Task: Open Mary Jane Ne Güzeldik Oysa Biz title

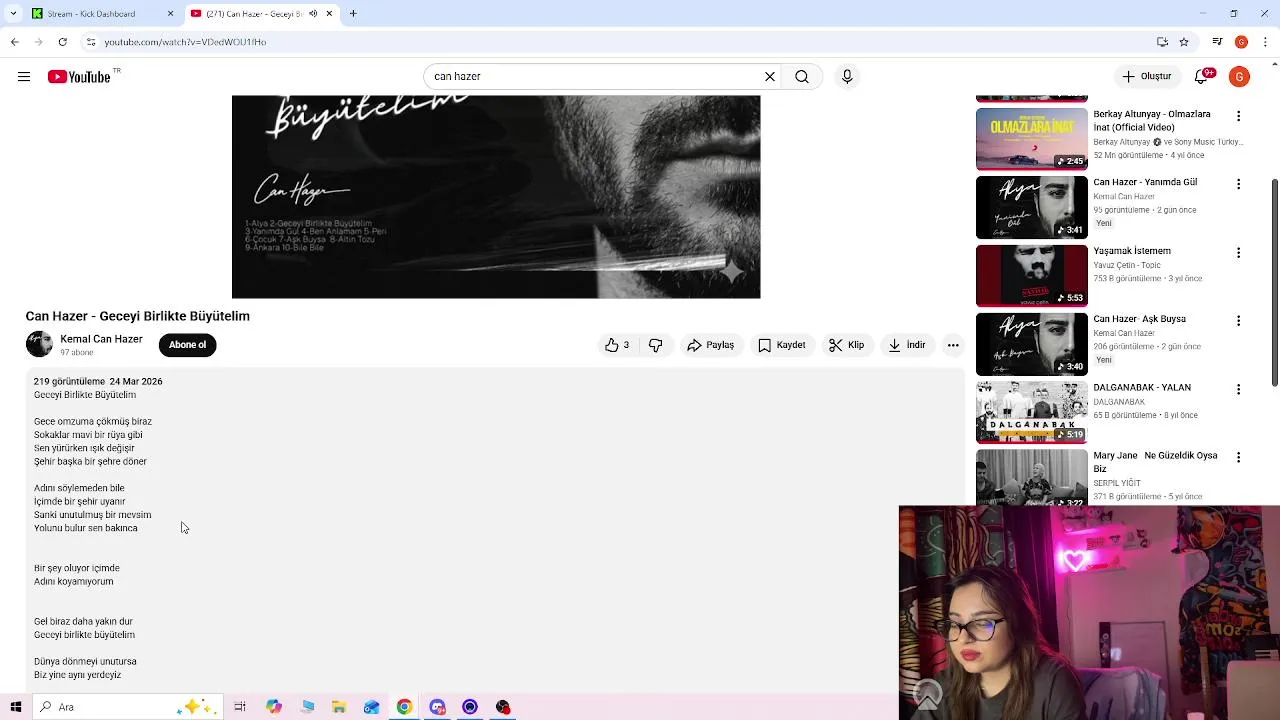Action: click(x=1155, y=462)
